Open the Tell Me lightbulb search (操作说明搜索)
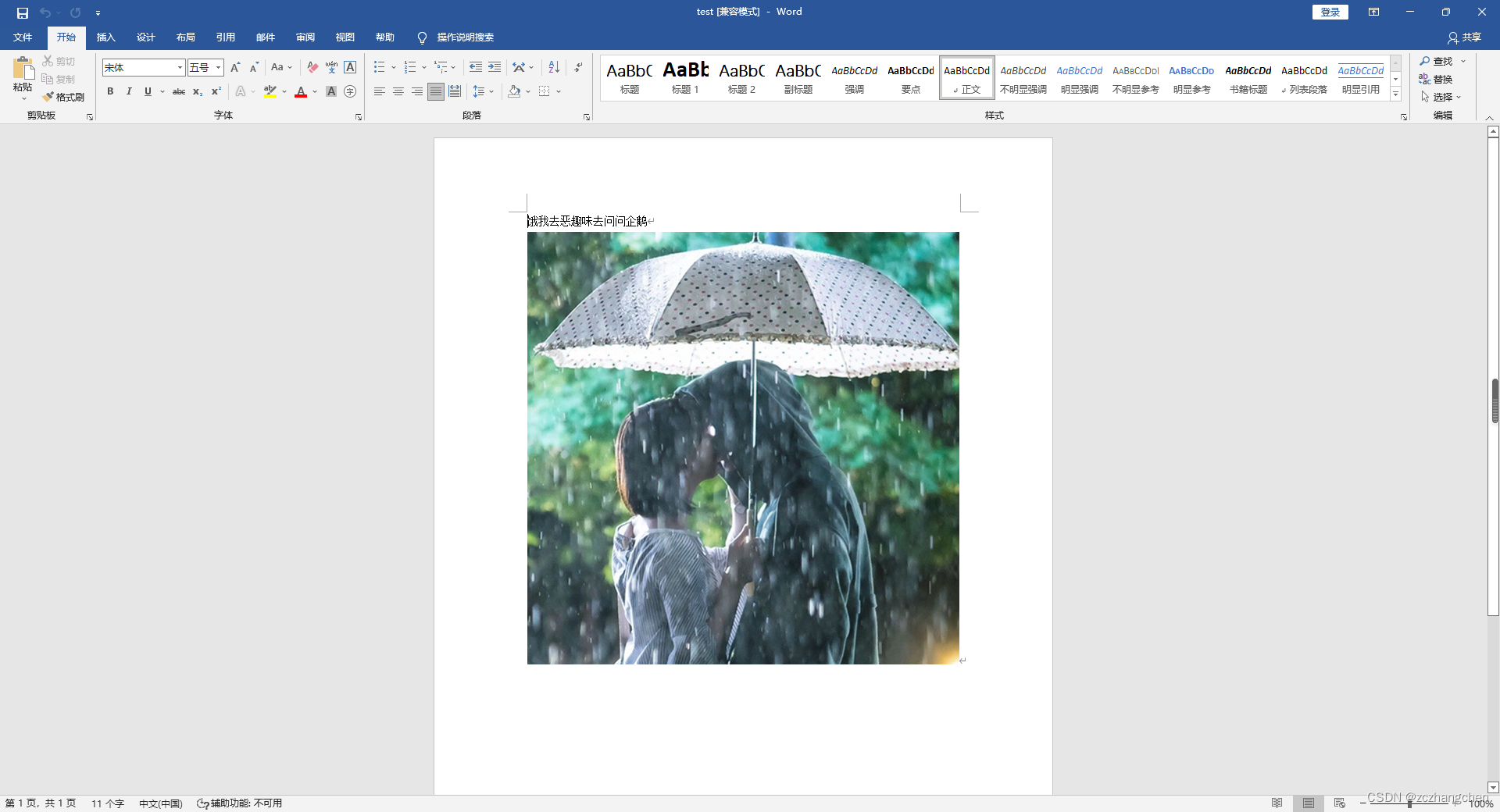 (x=455, y=37)
